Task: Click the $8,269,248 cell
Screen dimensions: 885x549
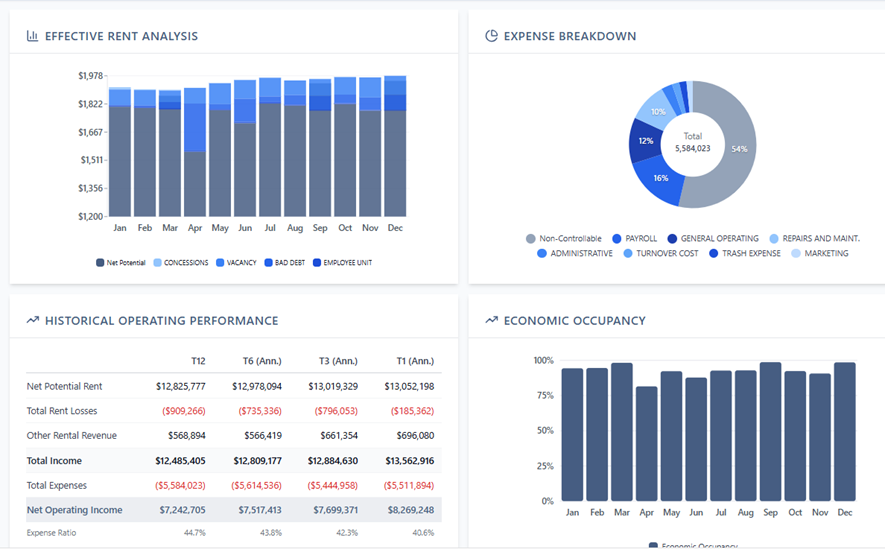Action: click(411, 510)
